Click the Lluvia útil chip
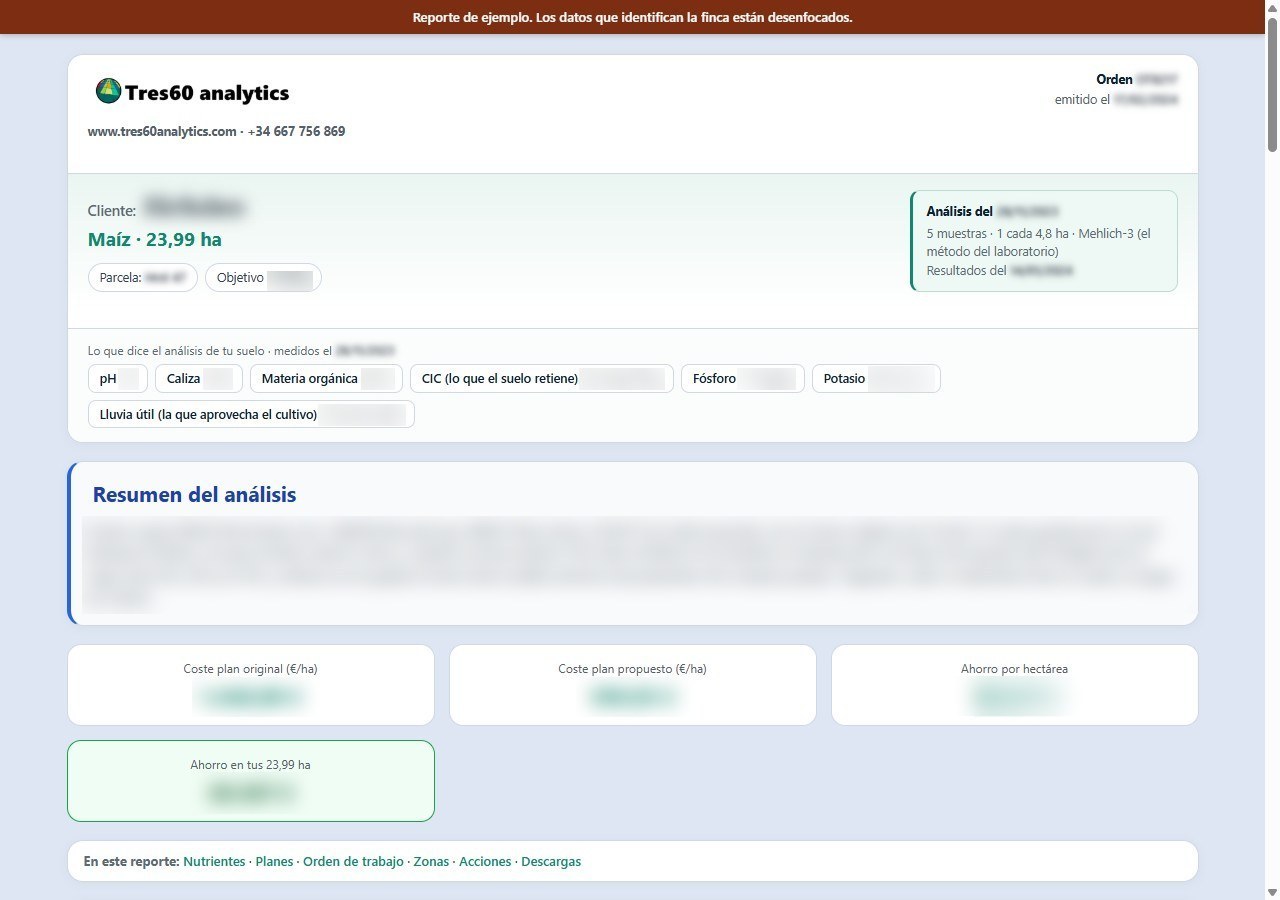1280x900 pixels. 251,414
